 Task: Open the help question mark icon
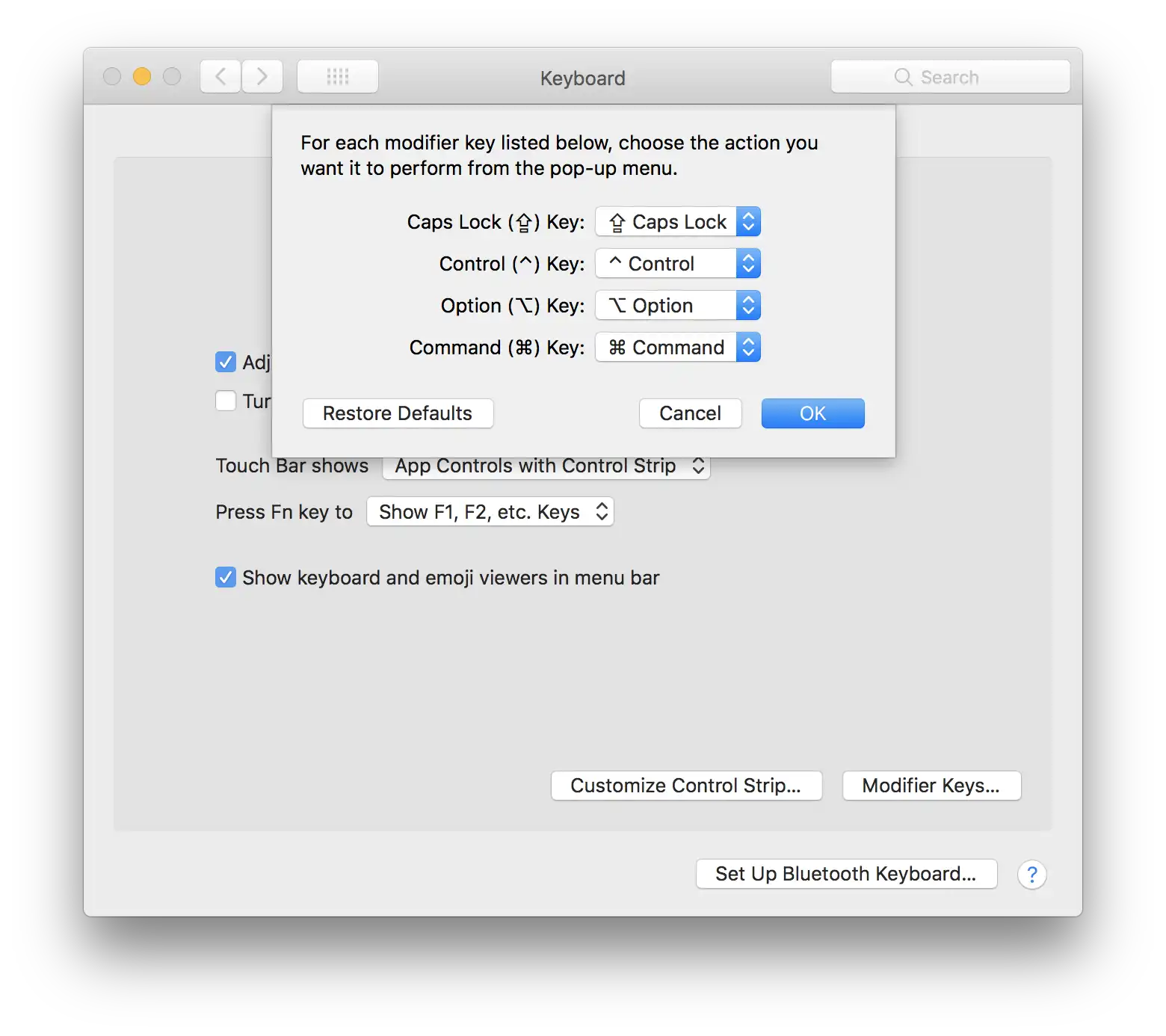(1032, 874)
